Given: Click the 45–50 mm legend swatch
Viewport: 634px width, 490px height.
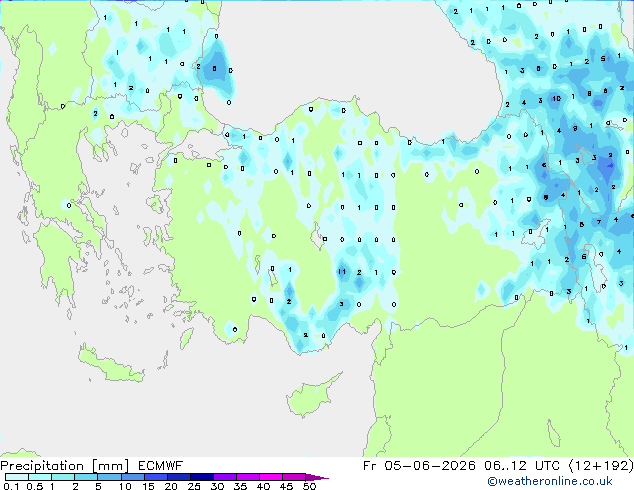Looking at the screenshot, I should click(294, 477).
